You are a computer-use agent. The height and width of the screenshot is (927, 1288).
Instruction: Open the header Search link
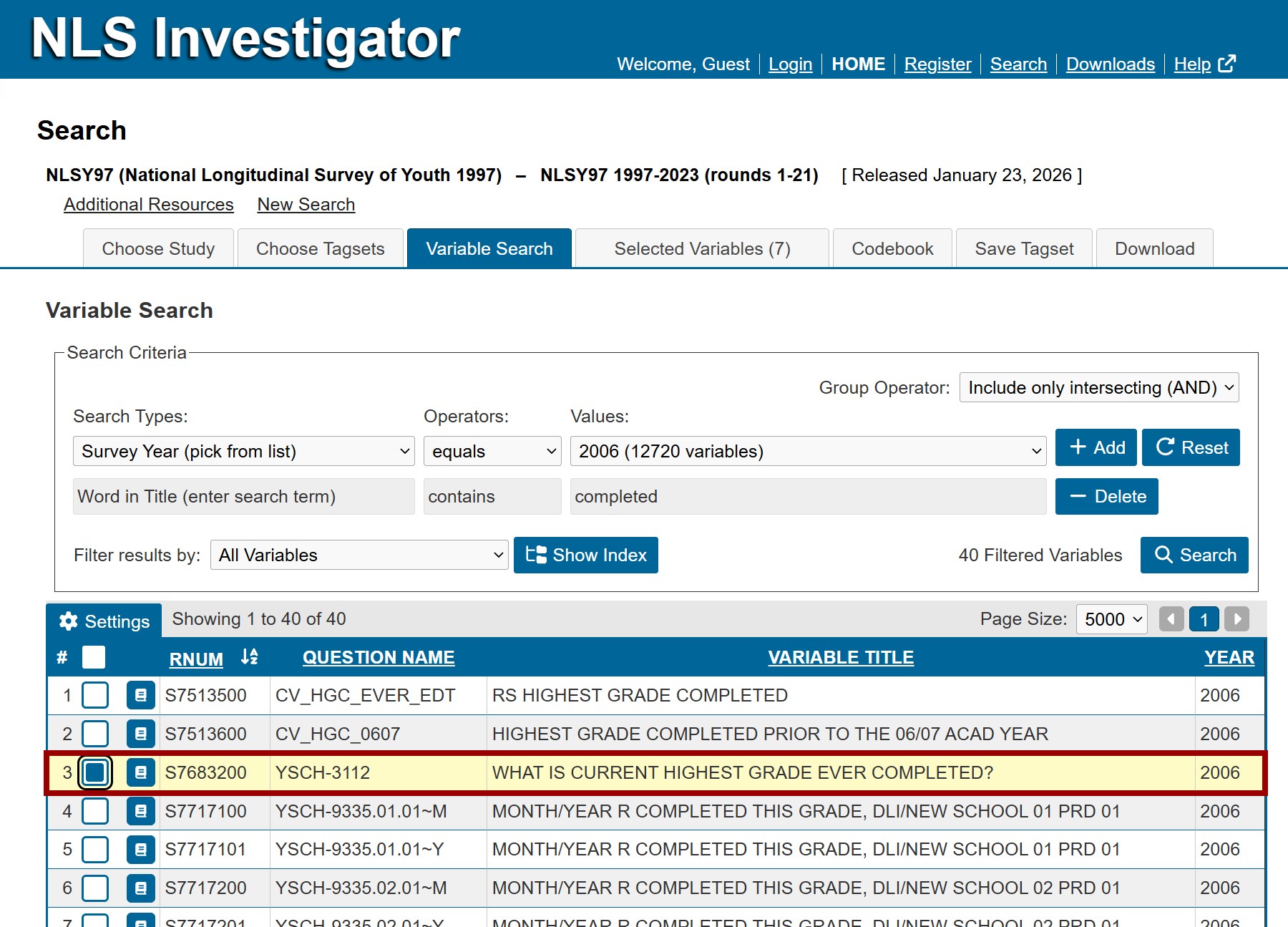click(x=1018, y=64)
